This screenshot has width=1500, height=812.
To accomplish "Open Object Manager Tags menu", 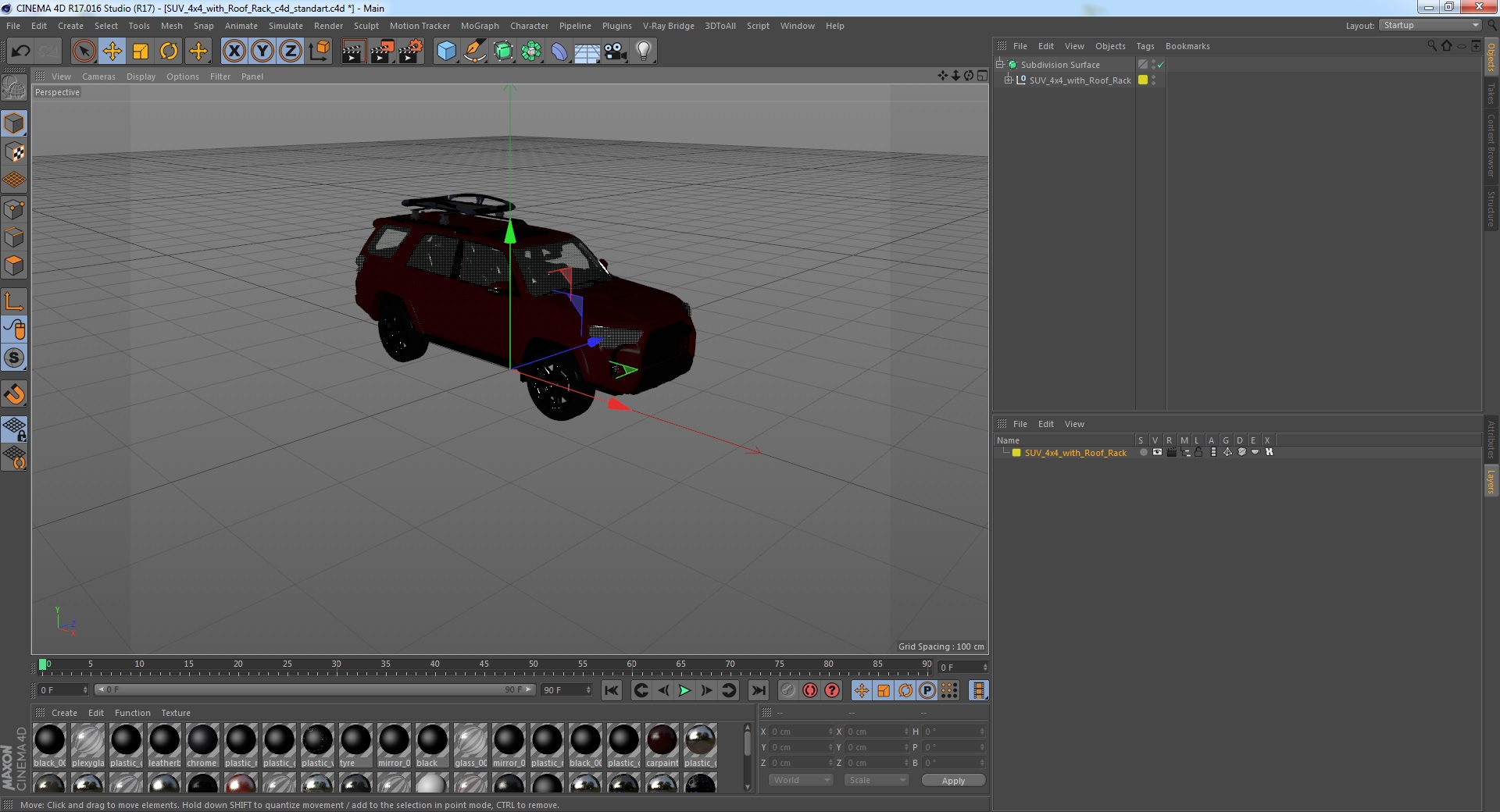I will pos(1145,46).
